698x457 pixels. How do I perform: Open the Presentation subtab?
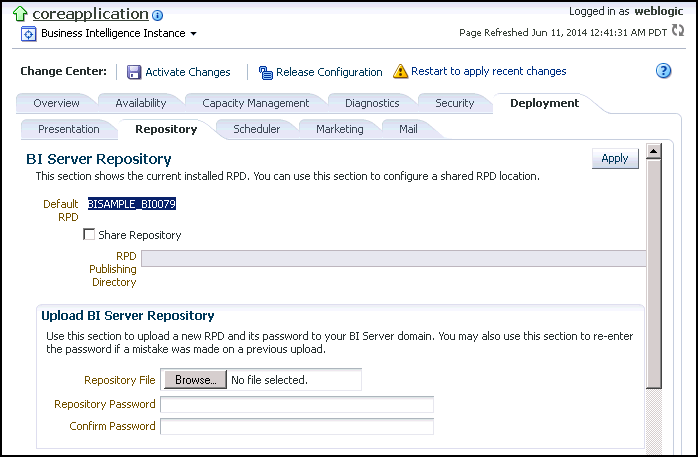click(69, 129)
